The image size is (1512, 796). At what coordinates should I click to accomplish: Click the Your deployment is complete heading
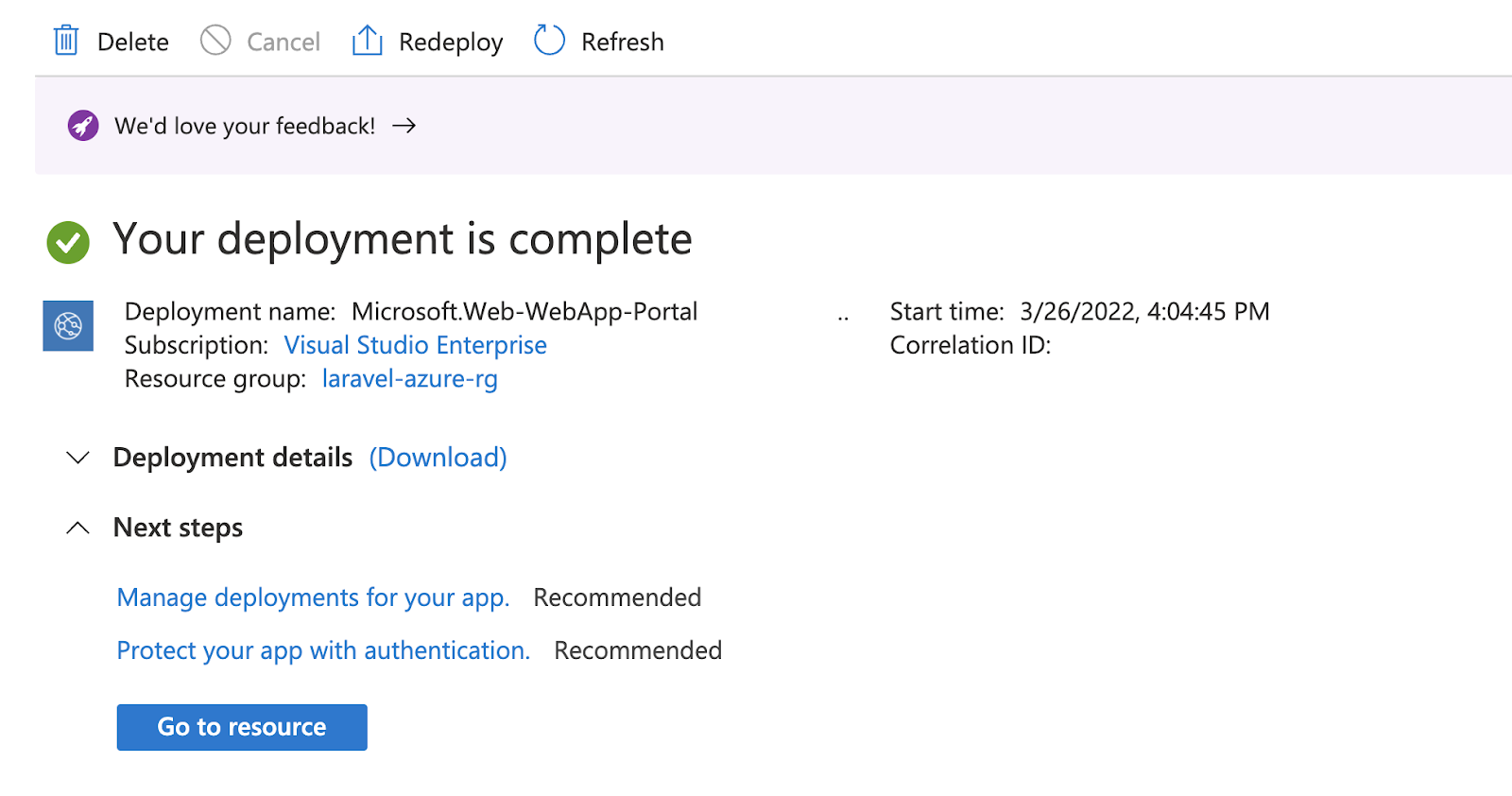403,240
